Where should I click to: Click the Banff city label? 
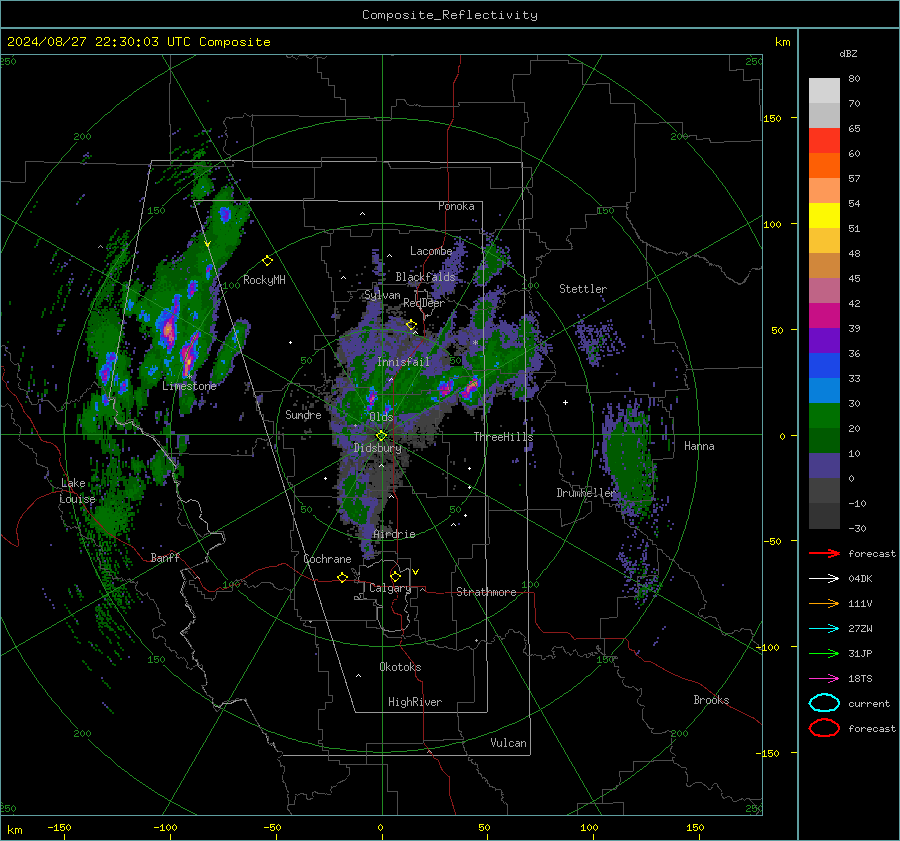point(165,557)
